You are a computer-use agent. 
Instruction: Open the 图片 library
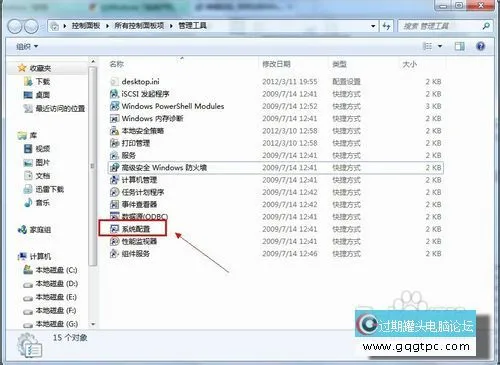(x=43, y=162)
